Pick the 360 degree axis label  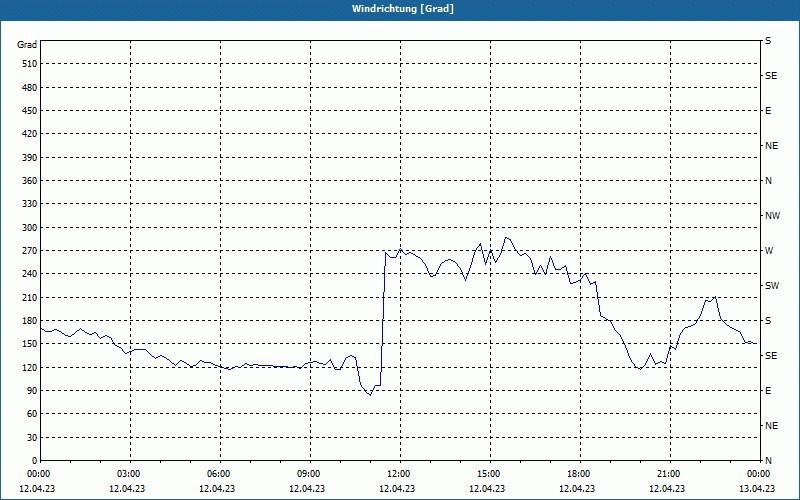coord(29,181)
